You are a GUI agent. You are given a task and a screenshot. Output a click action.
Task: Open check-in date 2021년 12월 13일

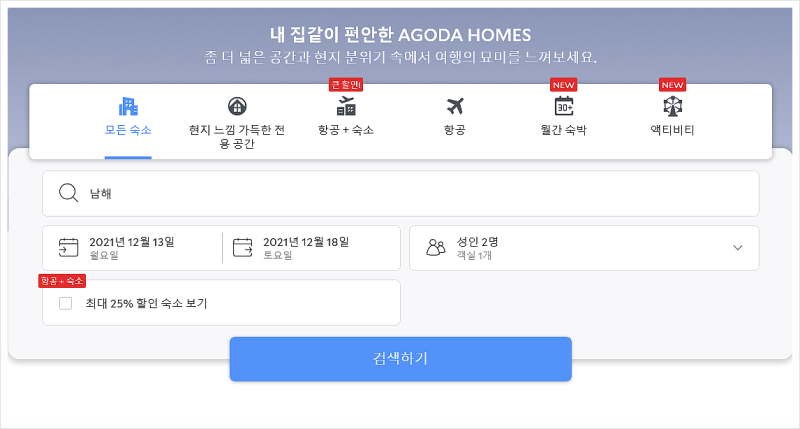point(133,248)
